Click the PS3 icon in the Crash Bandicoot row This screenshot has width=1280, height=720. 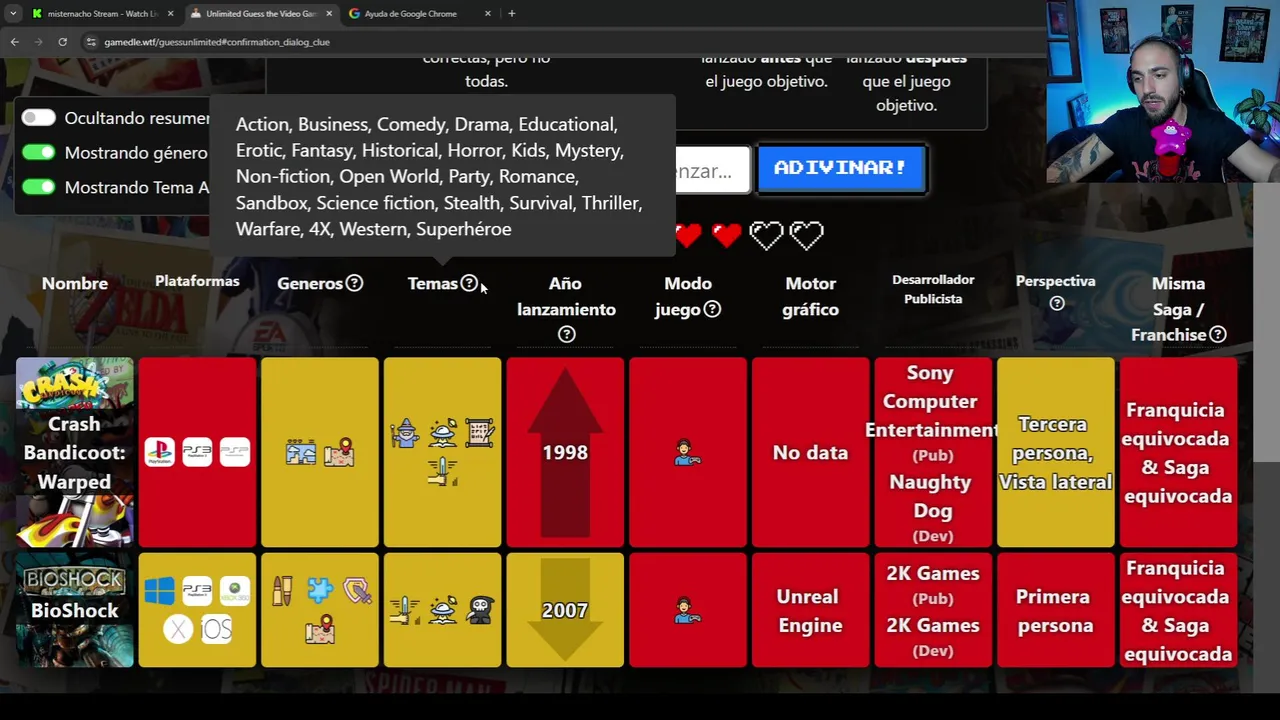197,452
